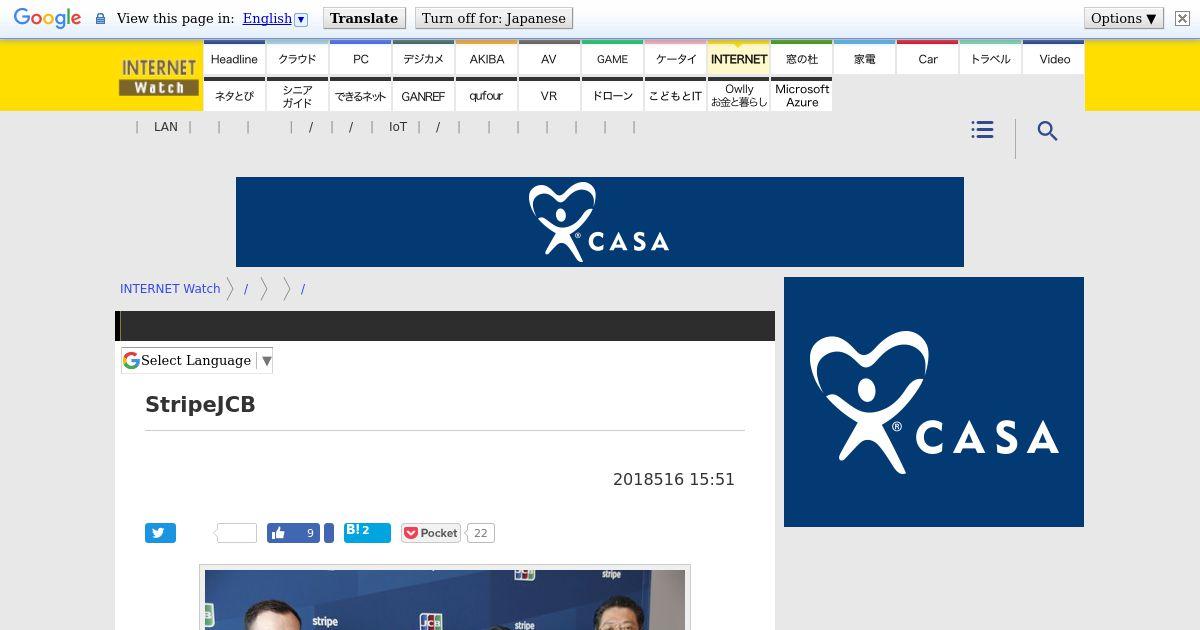Open the トラベル tab

click(x=991, y=58)
